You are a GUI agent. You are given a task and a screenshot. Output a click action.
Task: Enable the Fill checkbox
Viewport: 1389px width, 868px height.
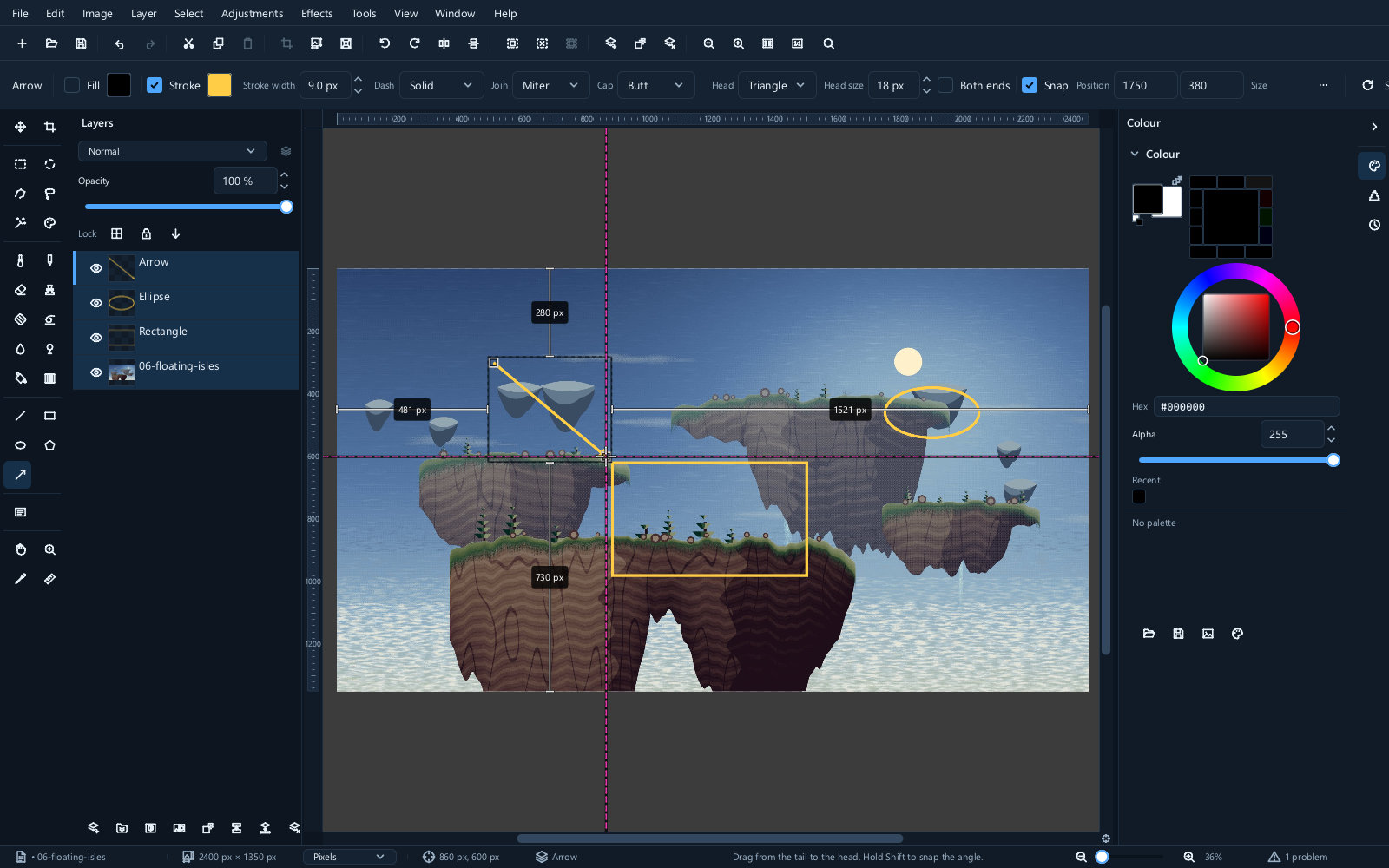[x=72, y=85]
